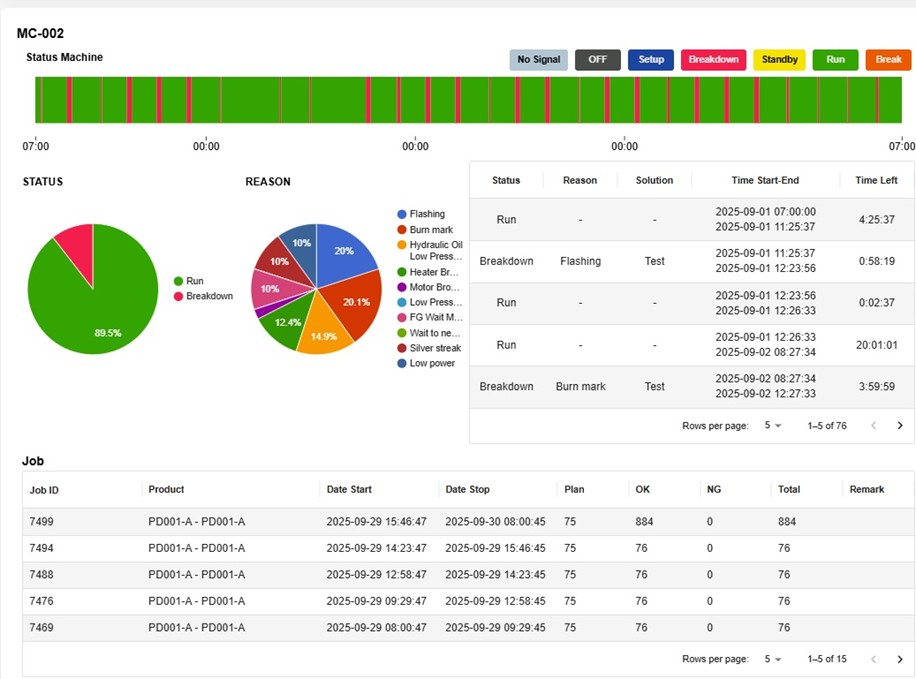Click the Breakdown legend marker in Status chart
This screenshot has width=916, height=679.
(x=179, y=297)
